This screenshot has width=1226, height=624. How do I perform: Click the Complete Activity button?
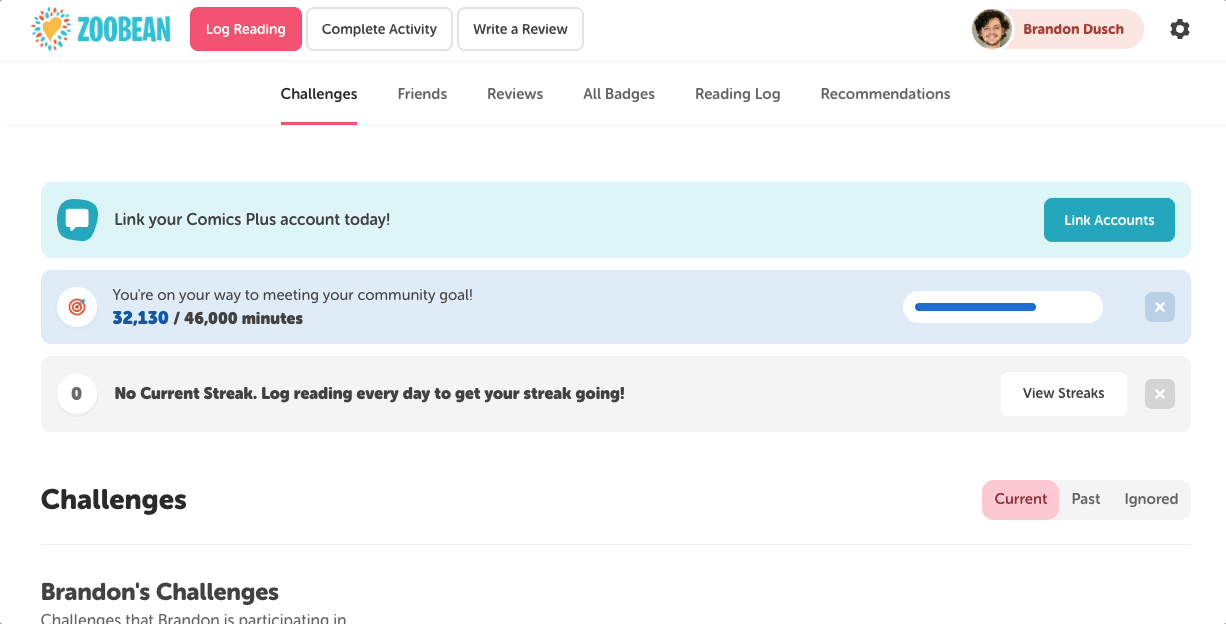[379, 29]
